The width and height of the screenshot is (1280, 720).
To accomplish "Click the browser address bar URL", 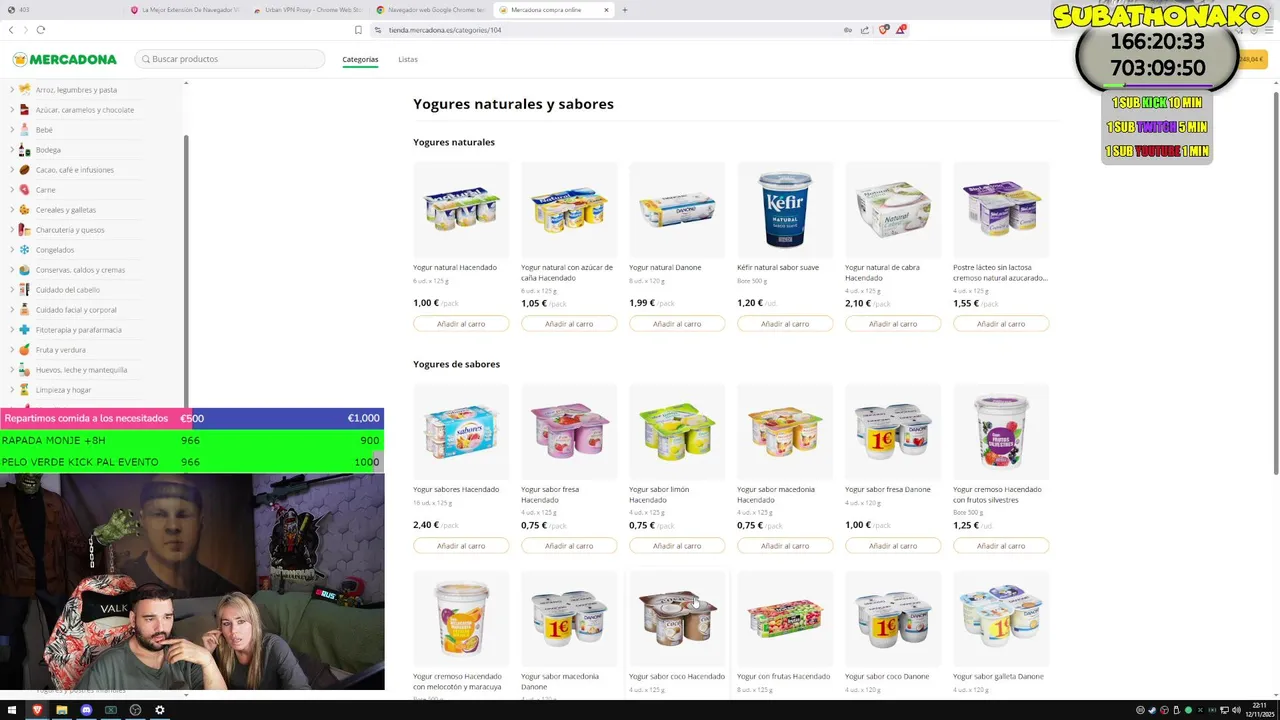I will (x=444, y=30).
